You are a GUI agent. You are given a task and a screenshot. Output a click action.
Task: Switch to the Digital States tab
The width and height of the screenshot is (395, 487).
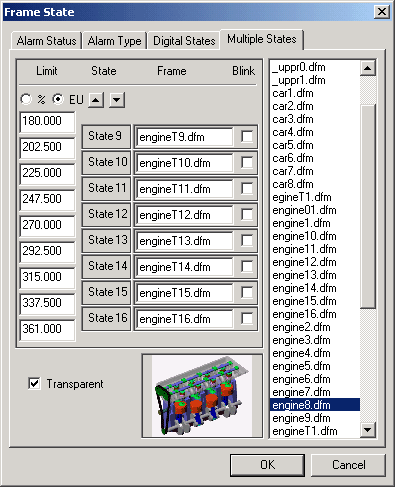tap(184, 41)
